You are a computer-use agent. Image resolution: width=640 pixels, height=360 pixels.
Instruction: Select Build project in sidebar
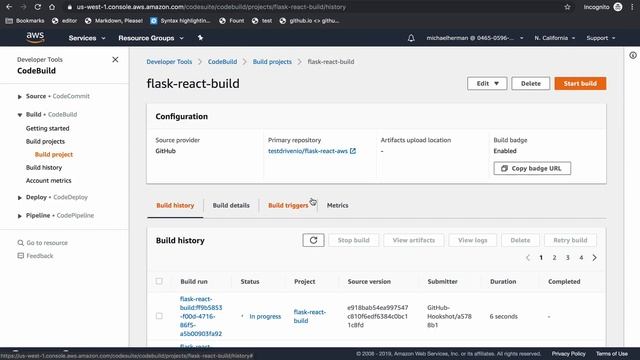[54, 154]
